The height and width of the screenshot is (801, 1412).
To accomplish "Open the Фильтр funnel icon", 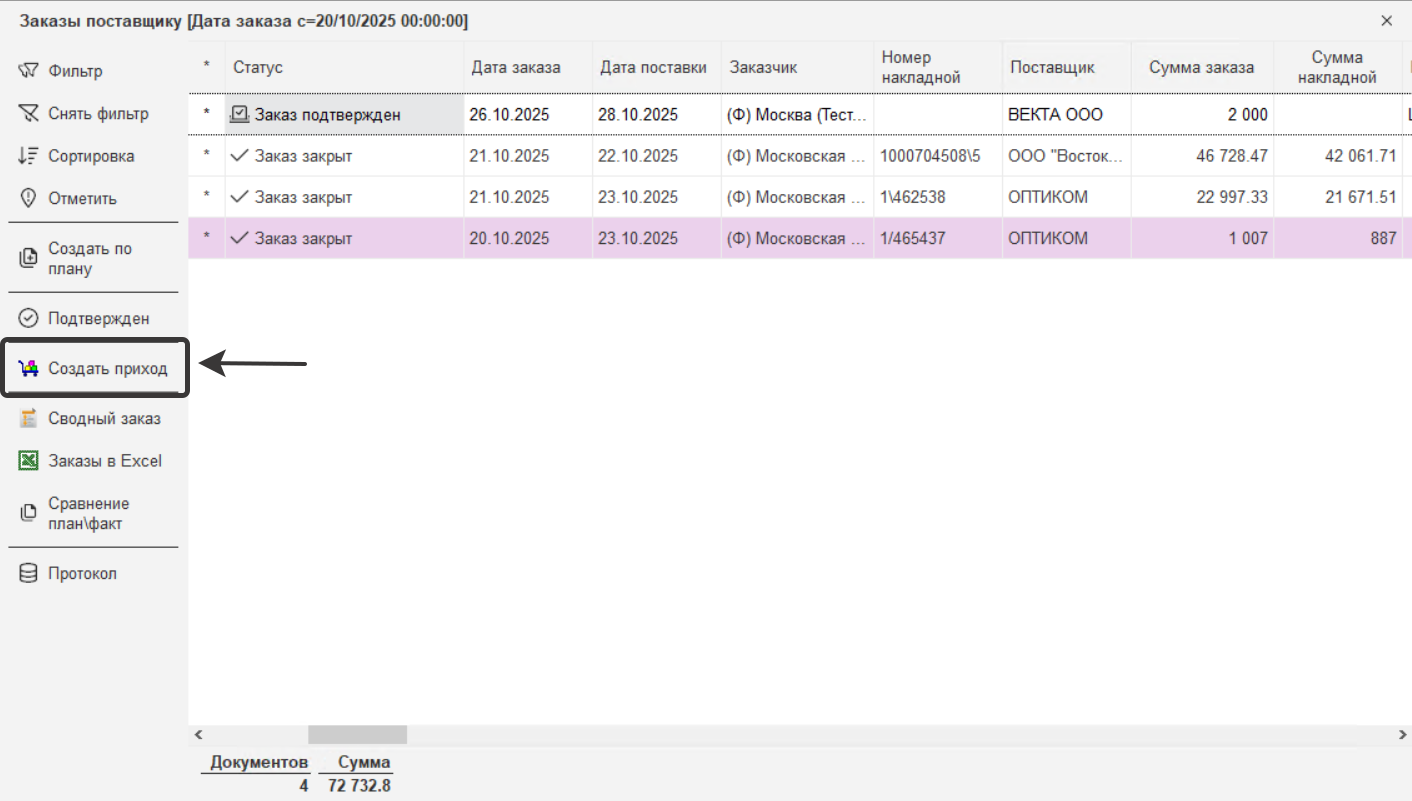I will (29, 71).
